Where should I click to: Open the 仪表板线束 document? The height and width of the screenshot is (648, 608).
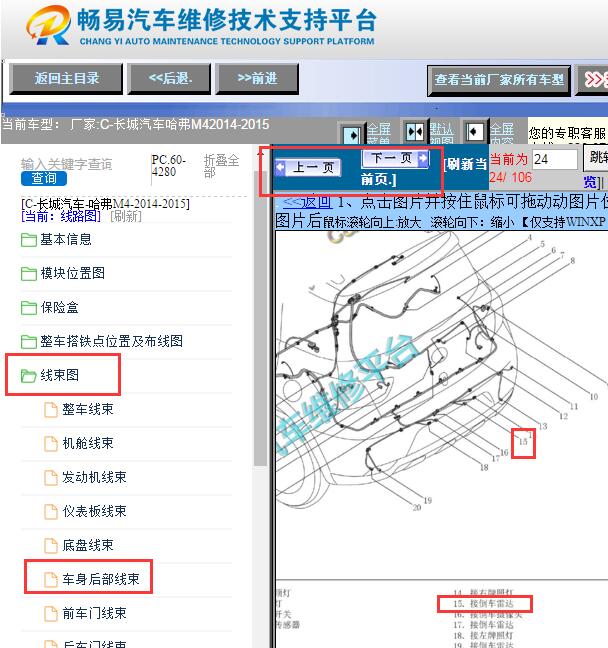94,511
